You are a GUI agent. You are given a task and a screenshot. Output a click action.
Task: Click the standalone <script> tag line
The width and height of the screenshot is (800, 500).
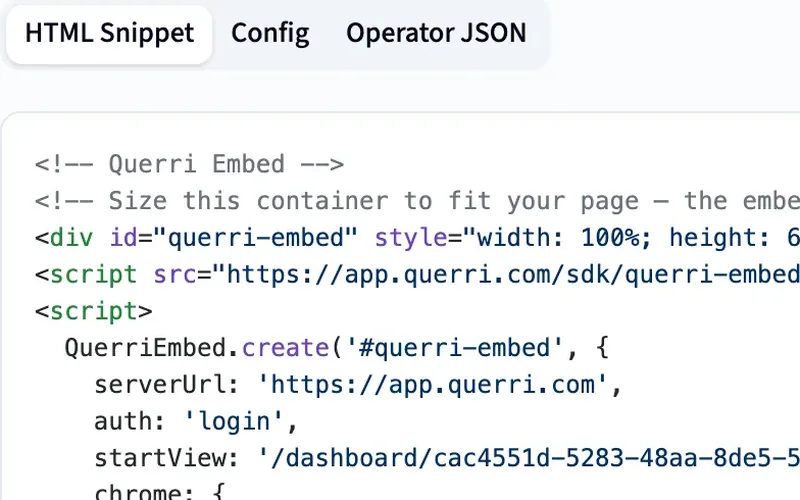tap(93, 311)
